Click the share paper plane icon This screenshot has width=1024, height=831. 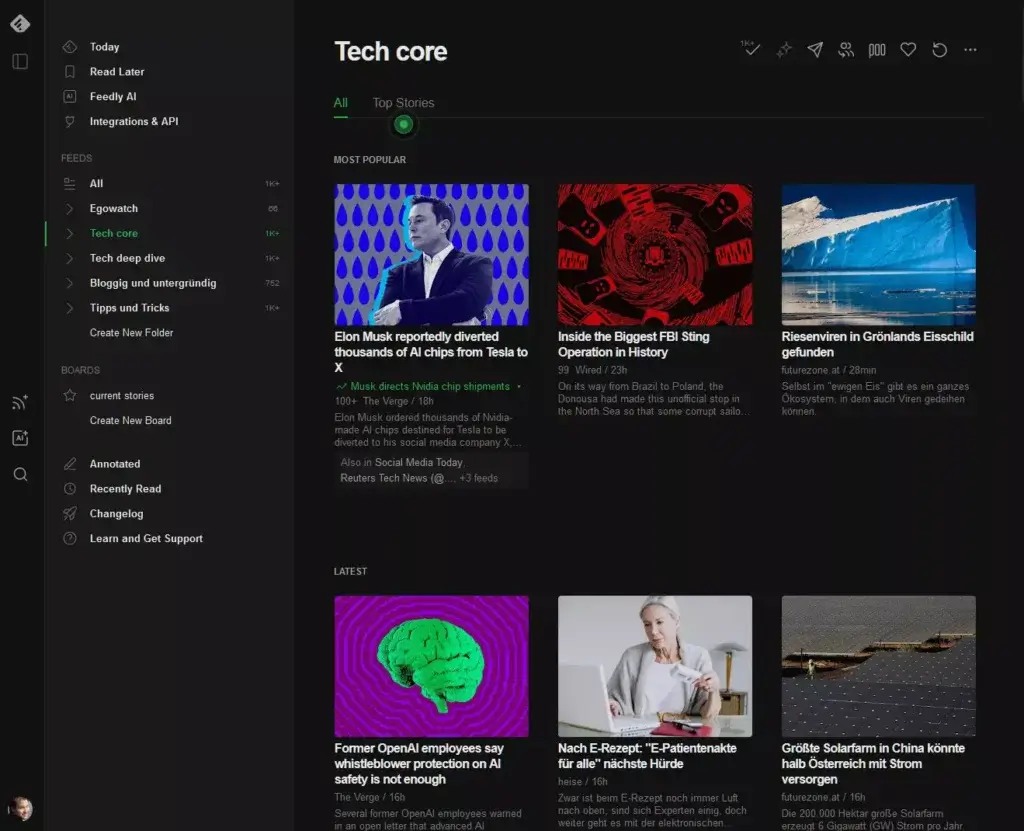pos(815,50)
